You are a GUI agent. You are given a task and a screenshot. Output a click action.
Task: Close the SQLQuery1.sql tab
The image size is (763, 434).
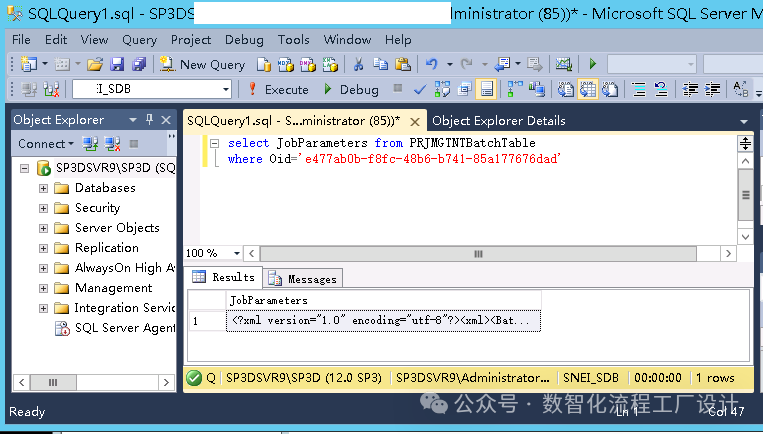pos(415,122)
